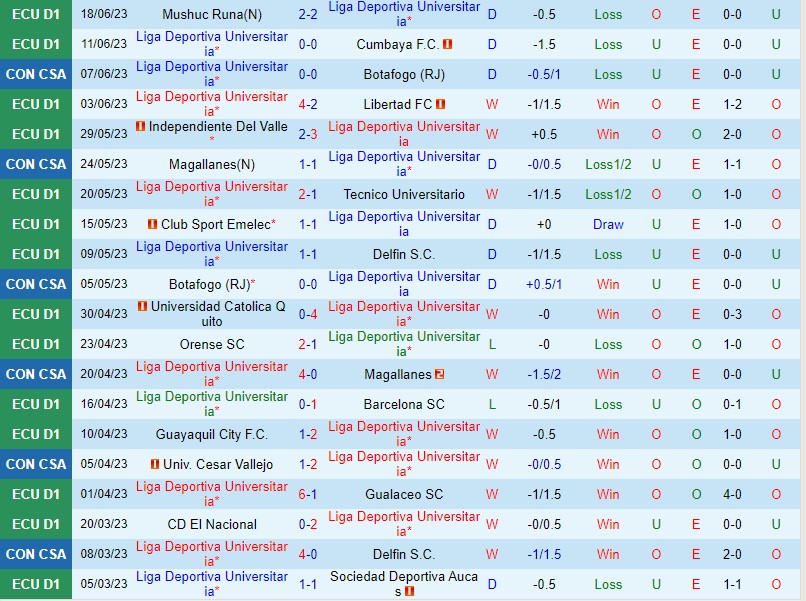806x601 pixels.
Task: Click the -1.5 handicap in Cumbaya row
Action: pos(544,44)
